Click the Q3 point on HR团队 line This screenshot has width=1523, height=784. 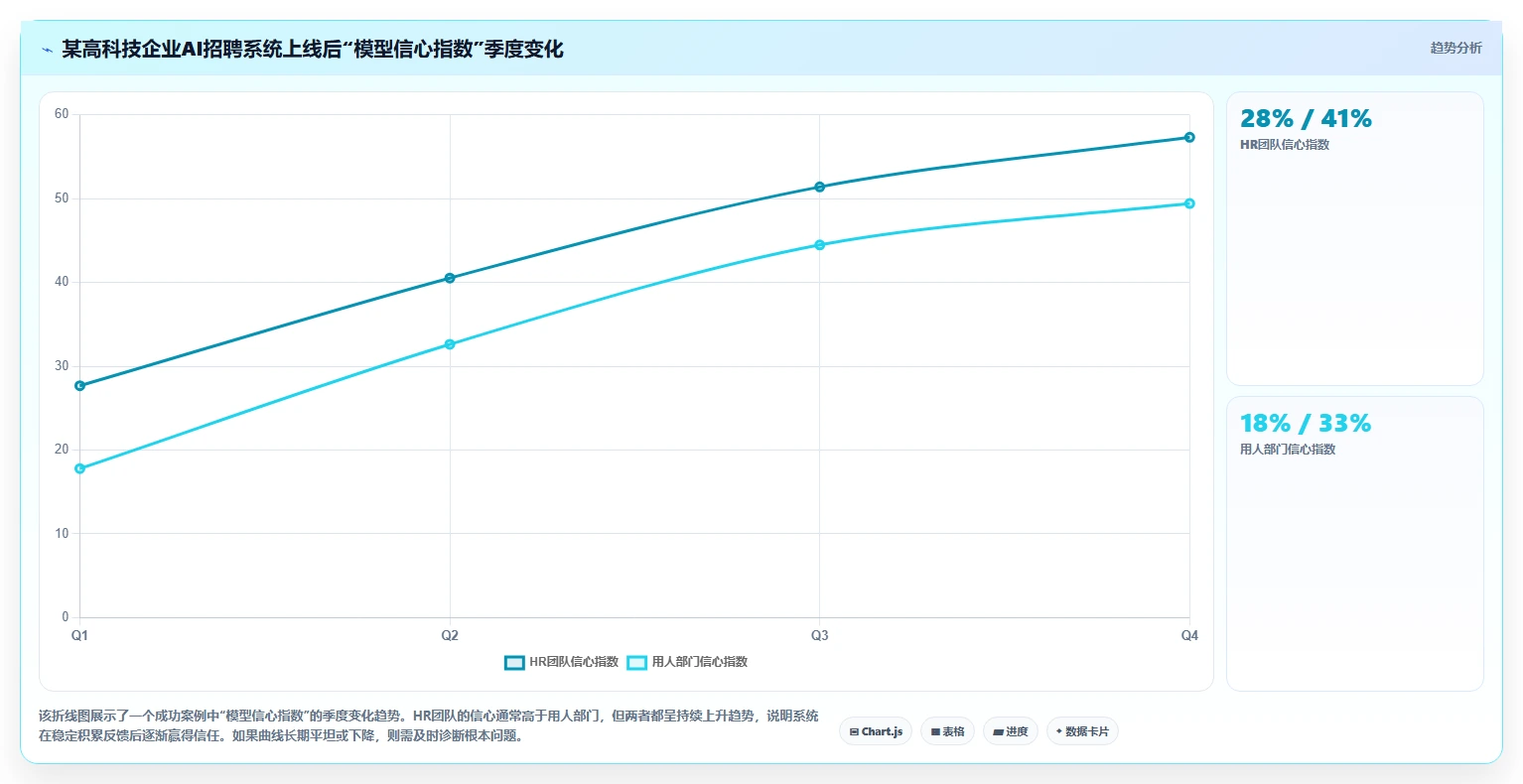[819, 187]
